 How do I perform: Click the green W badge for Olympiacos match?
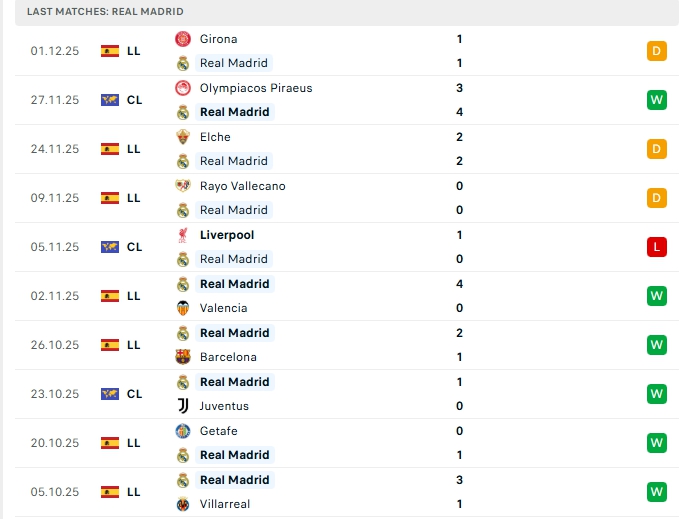pos(657,100)
